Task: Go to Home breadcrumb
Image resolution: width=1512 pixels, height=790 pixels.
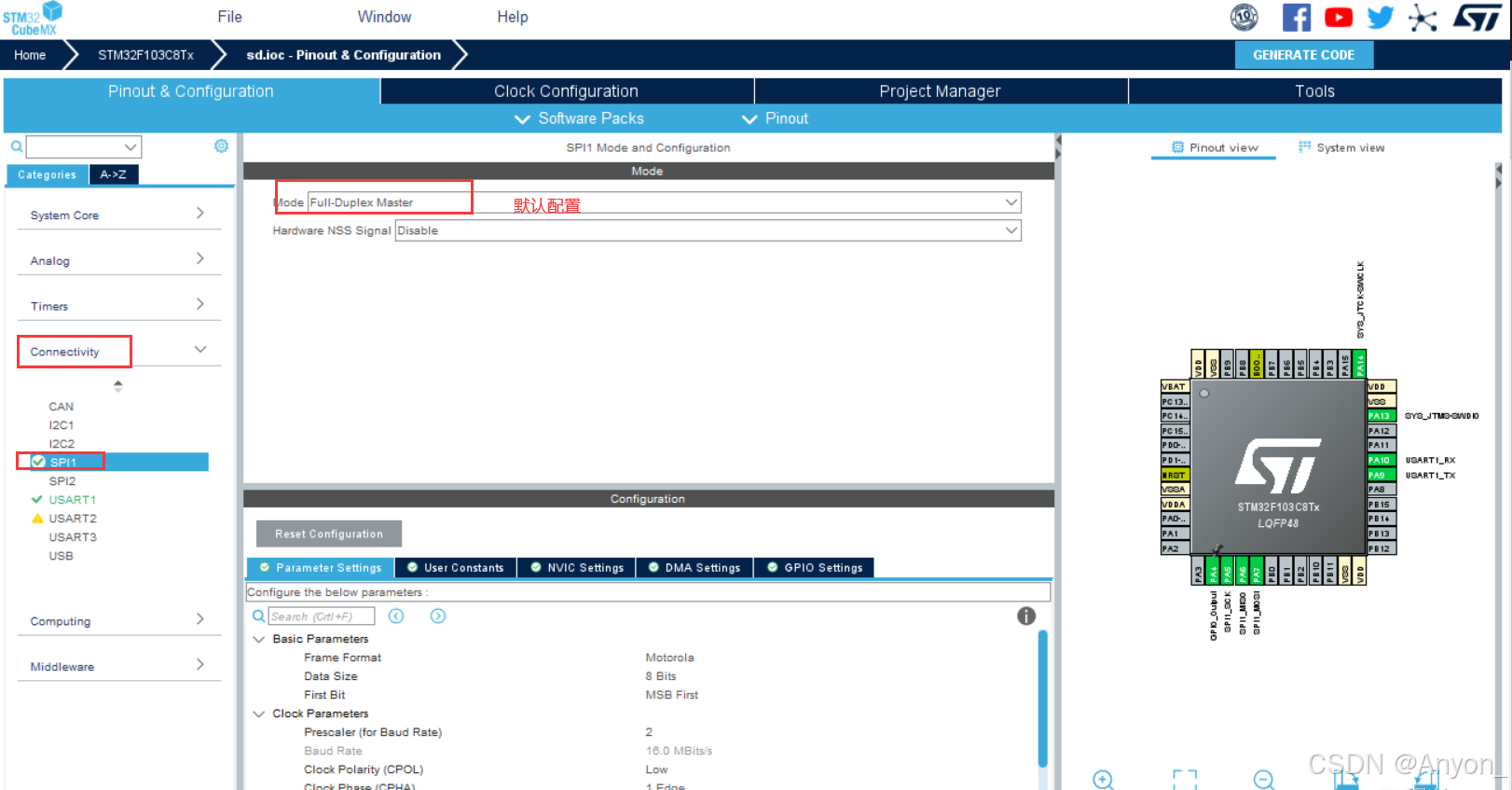Action: click(30, 55)
